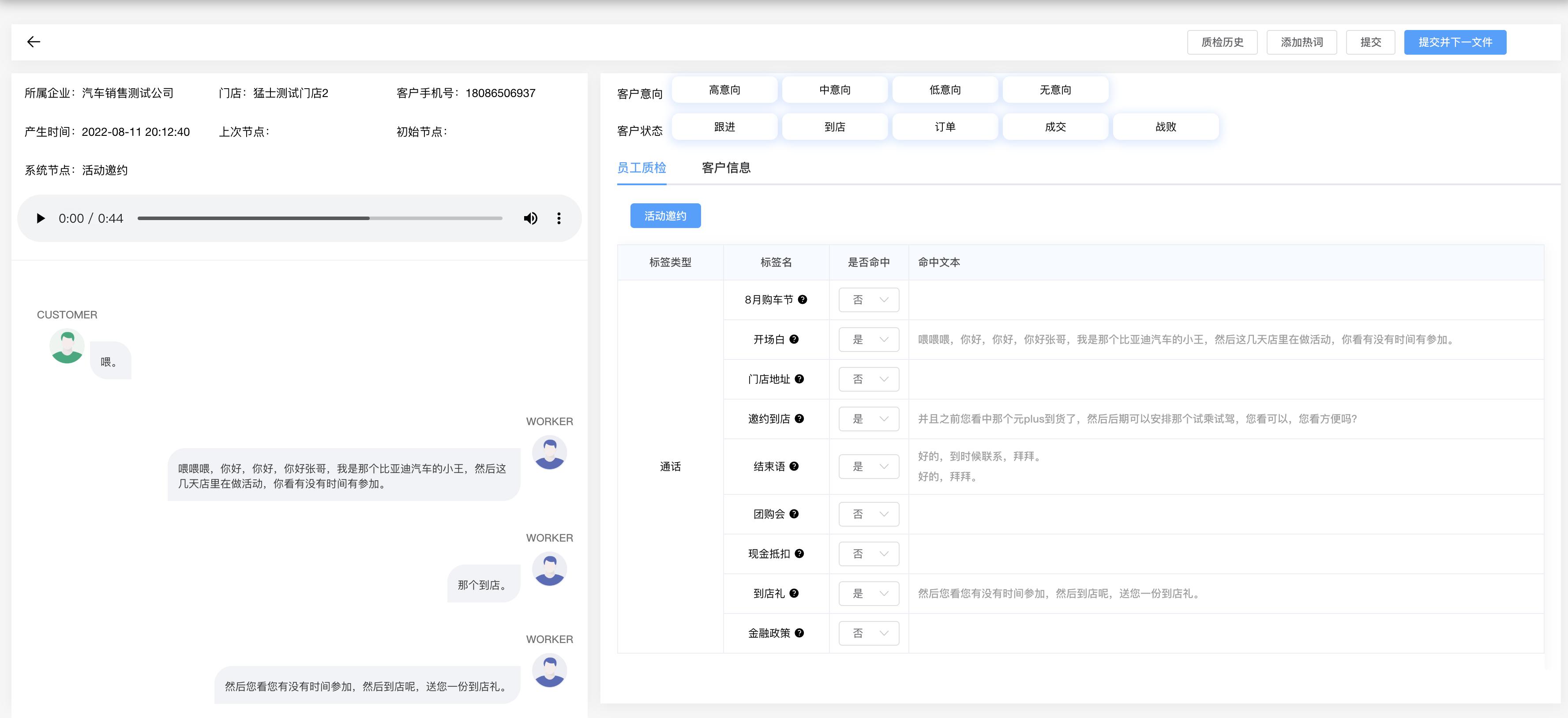Image resolution: width=1568 pixels, height=718 pixels.
Task: Select the 活动邀约 node chip
Action: pyautogui.click(x=665, y=215)
